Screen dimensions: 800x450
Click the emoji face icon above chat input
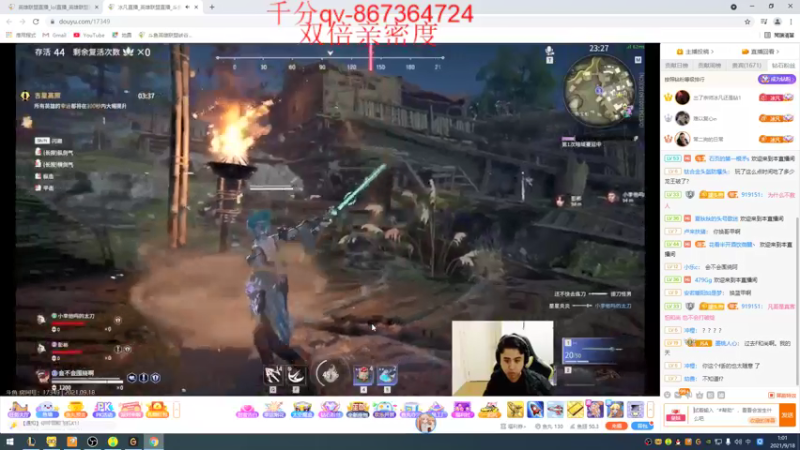pyautogui.click(x=667, y=395)
